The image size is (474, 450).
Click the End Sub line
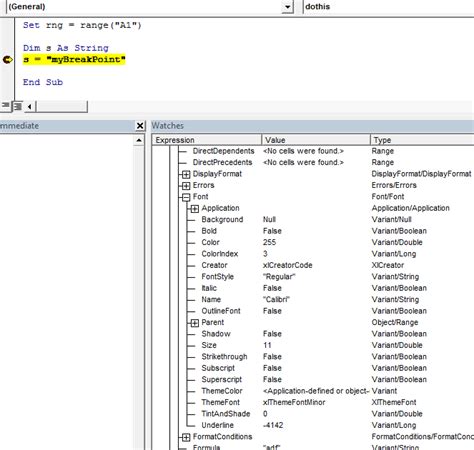[x=43, y=82]
